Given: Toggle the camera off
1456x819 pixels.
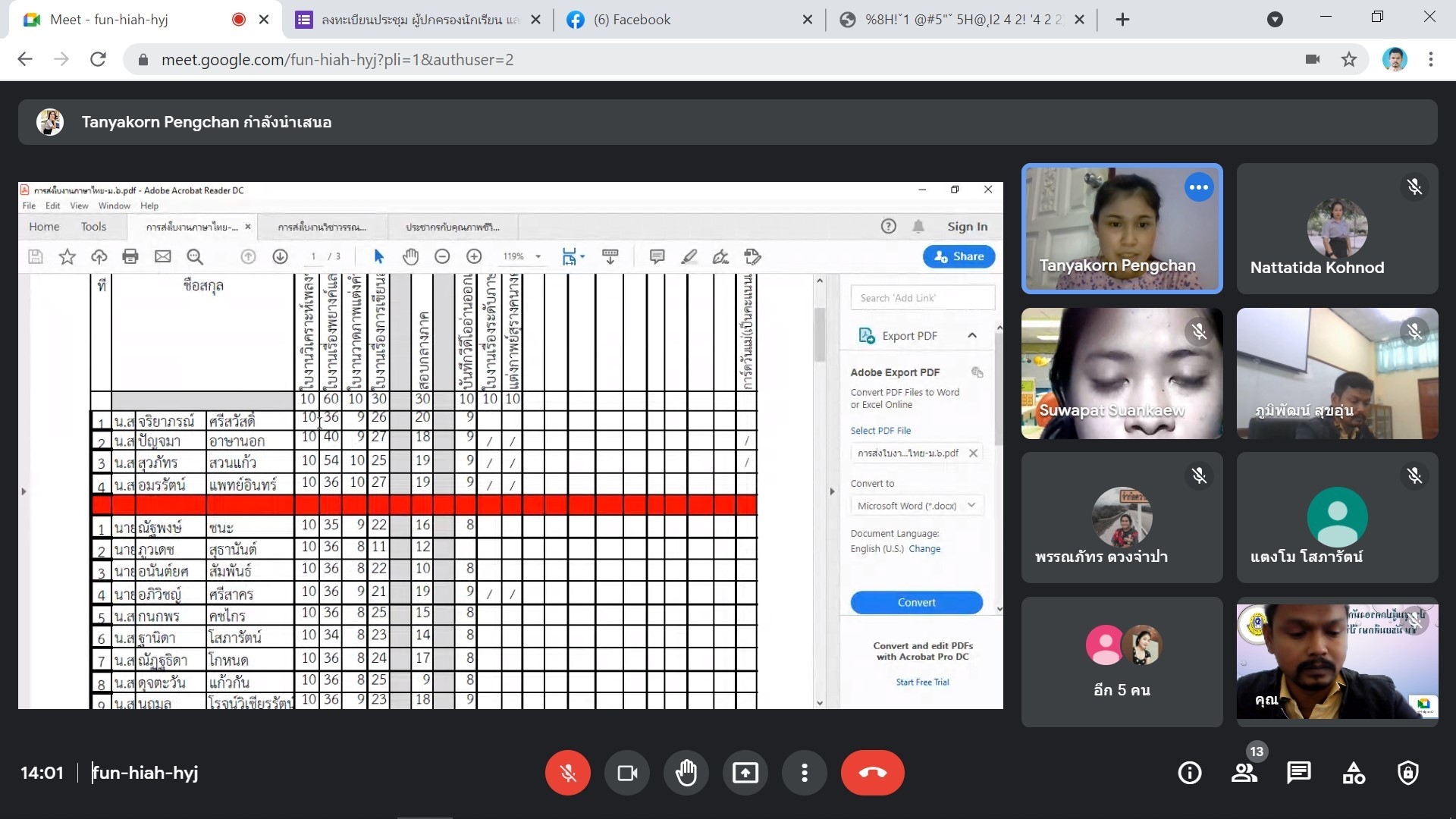Looking at the screenshot, I should [626, 773].
